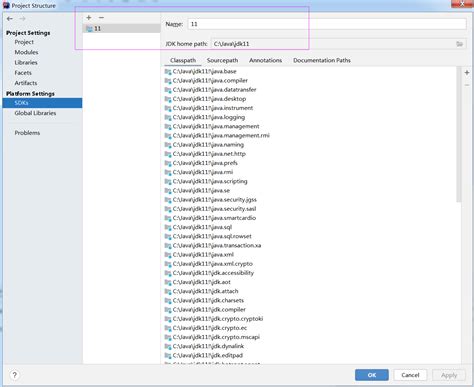
Task: Click the OK button
Action: [x=372, y=375]
